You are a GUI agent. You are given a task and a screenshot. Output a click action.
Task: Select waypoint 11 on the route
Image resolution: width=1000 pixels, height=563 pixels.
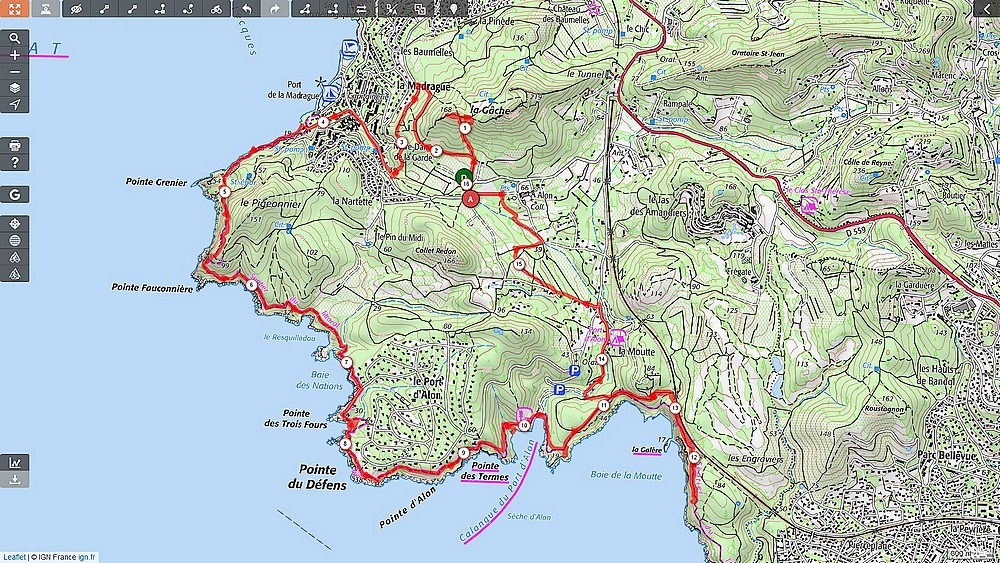click(x=603, y=405)
